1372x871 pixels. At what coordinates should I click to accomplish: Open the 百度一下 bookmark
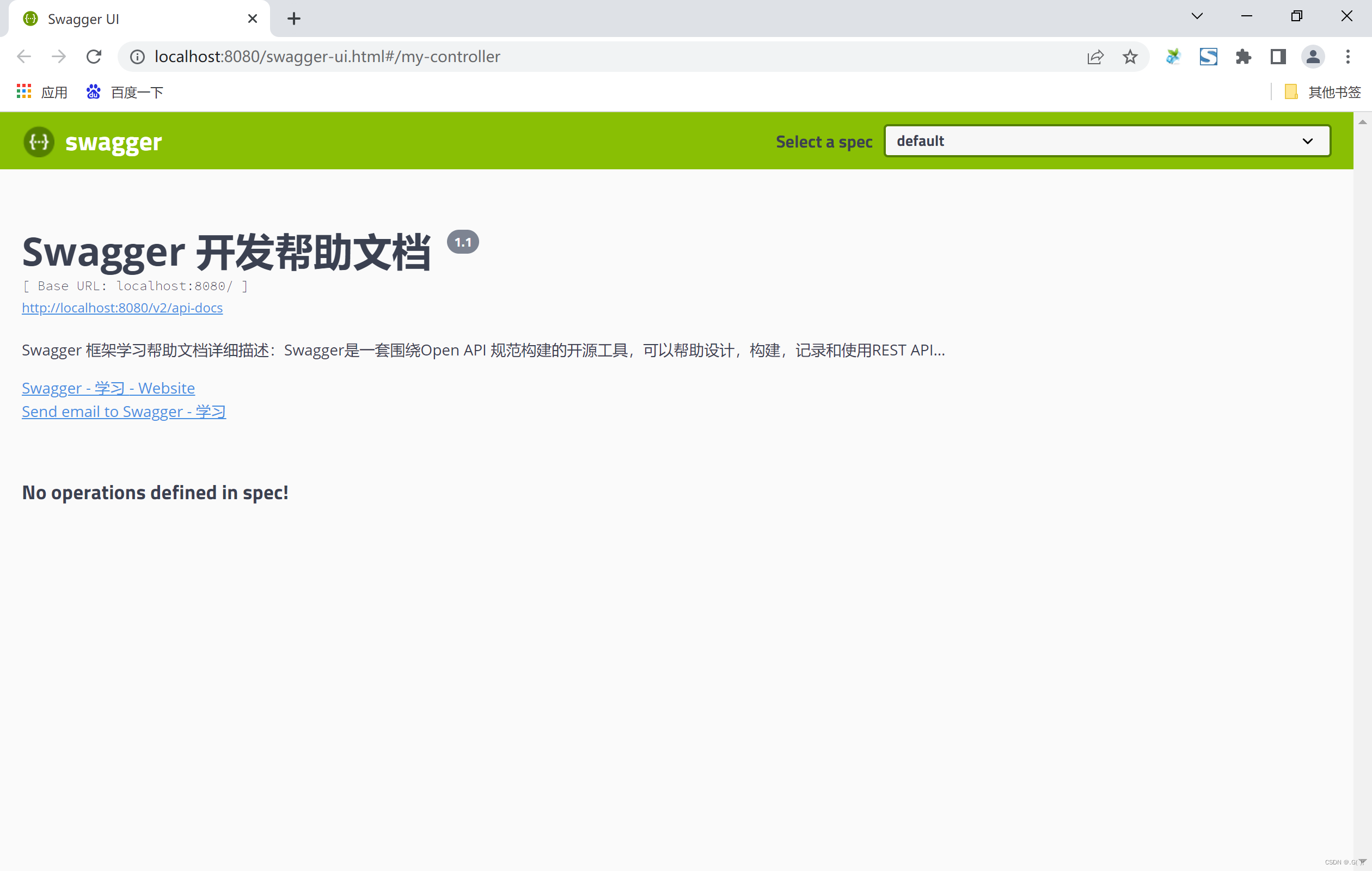[x=125, y=91]
